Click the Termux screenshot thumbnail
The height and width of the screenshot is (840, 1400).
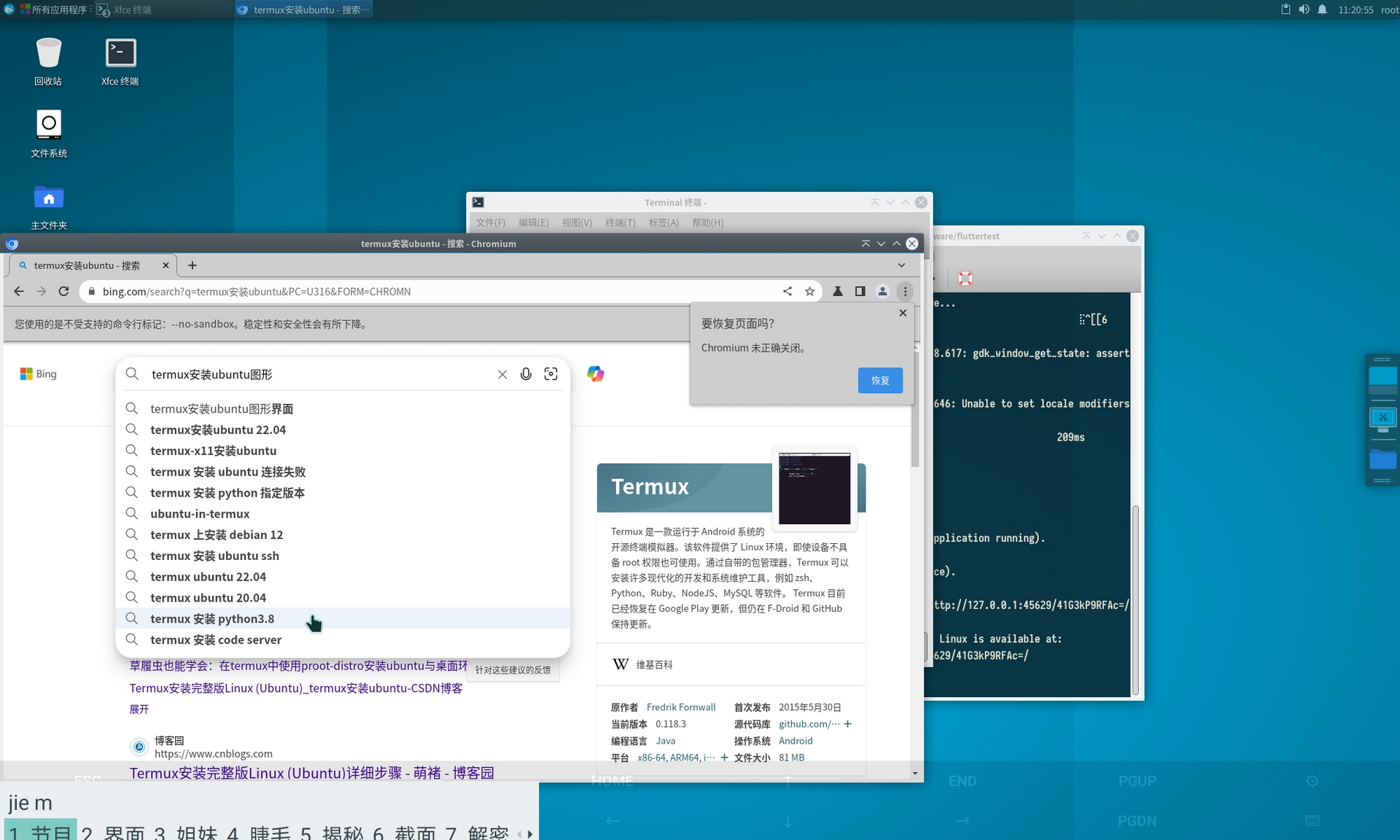[x=814, y=488]
